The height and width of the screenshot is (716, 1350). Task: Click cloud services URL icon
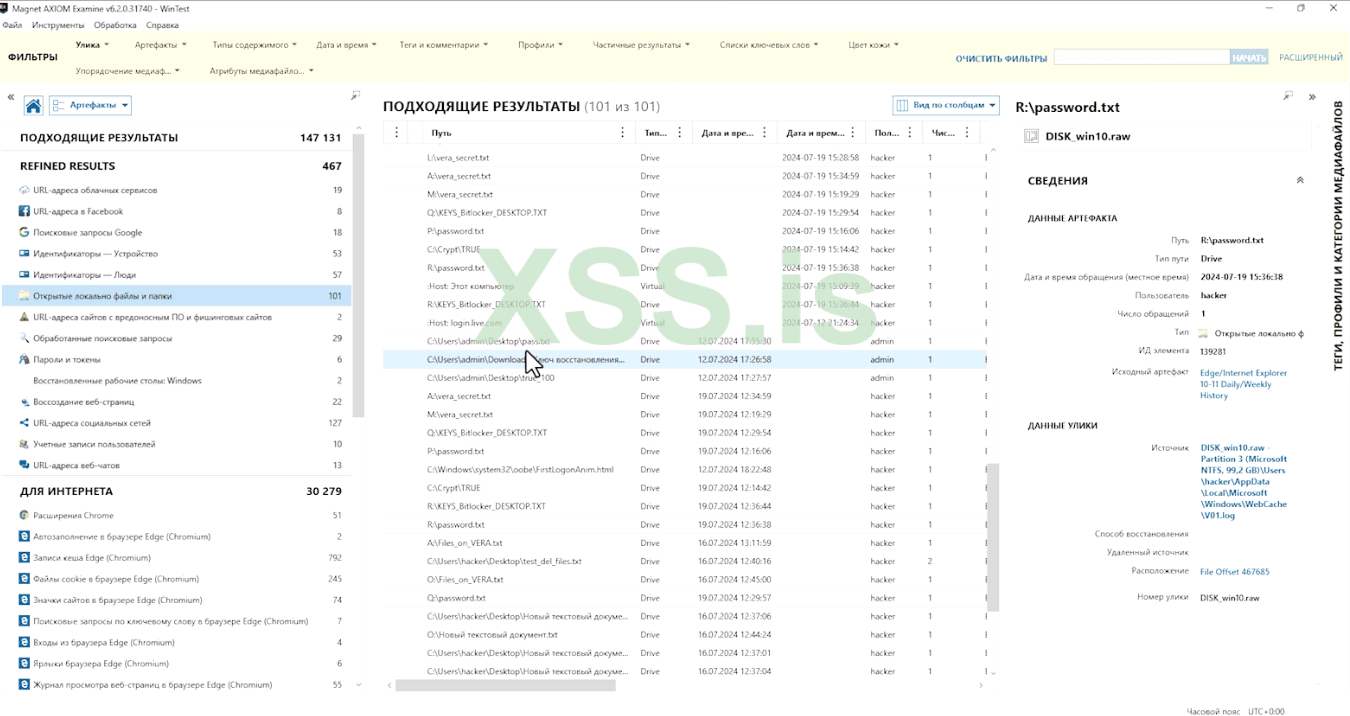(24, 190)
